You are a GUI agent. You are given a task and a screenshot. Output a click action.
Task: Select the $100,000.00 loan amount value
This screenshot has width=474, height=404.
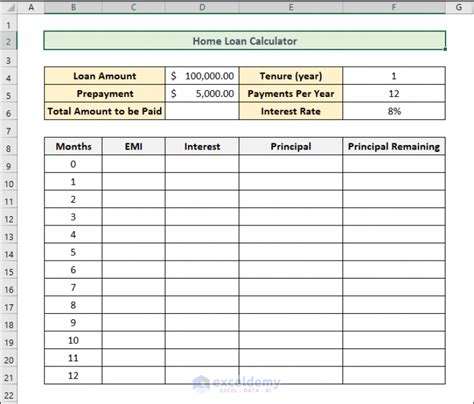click(x=202, y=76)
